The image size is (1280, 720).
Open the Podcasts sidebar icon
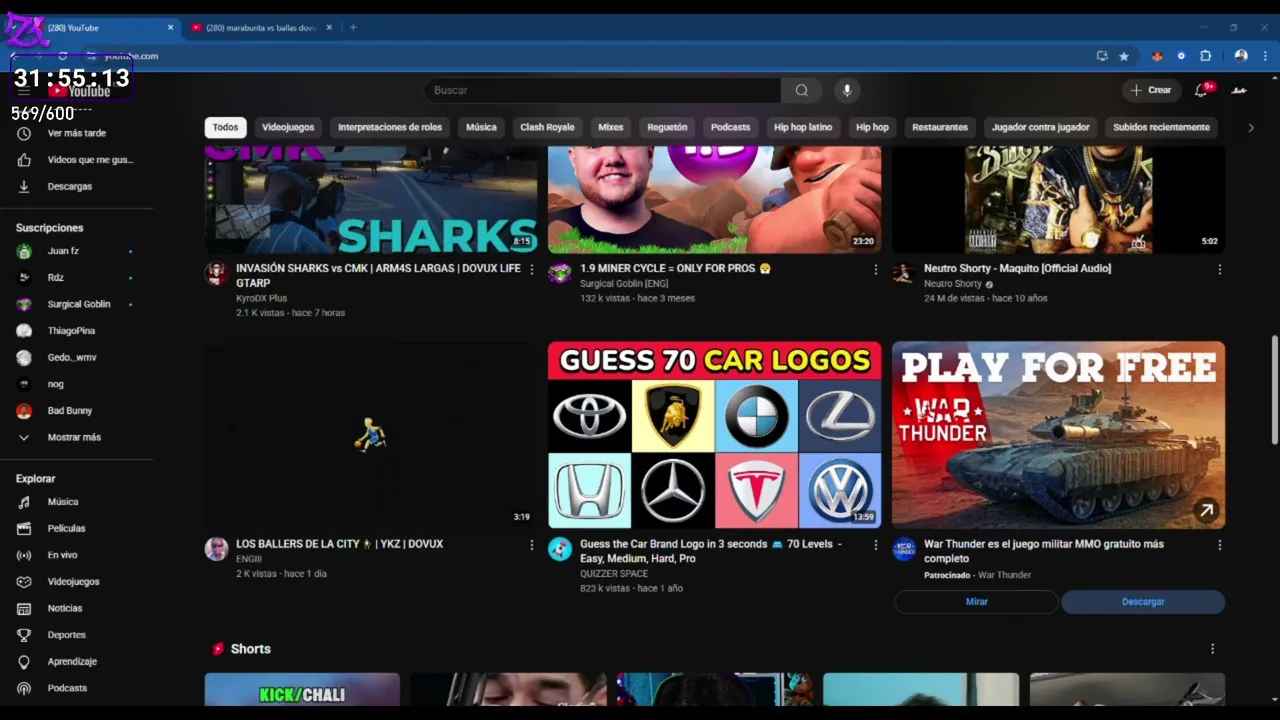click(x=24, y=688)
